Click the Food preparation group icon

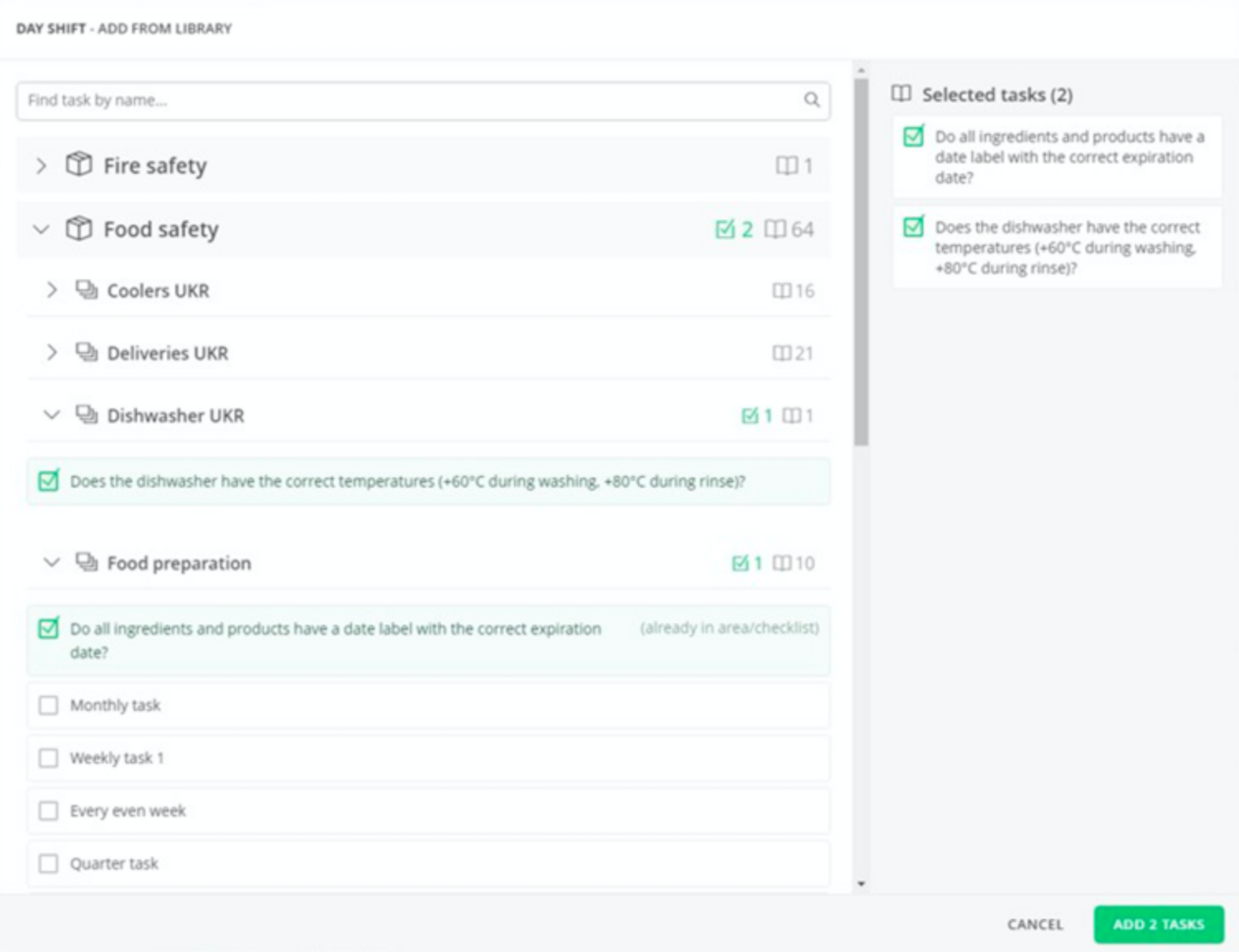pos(86,562)
